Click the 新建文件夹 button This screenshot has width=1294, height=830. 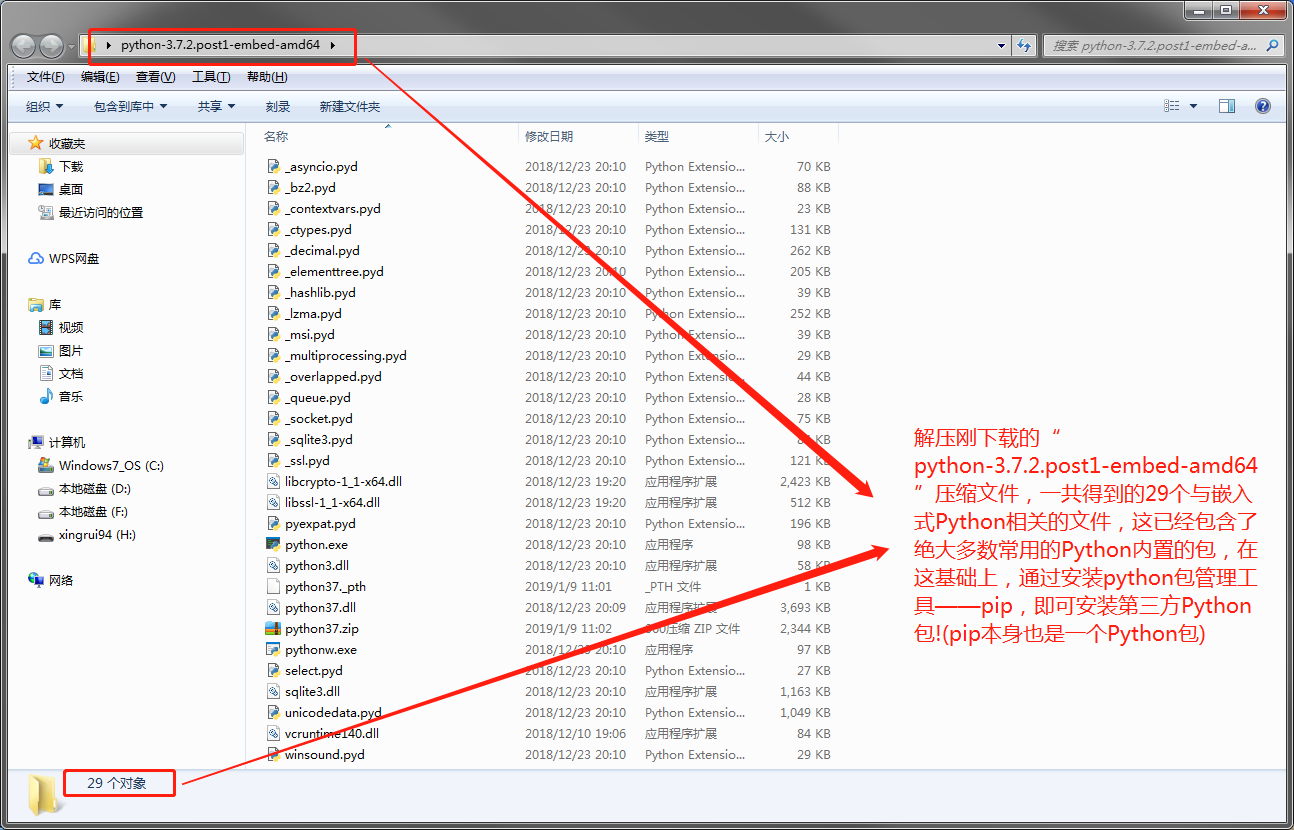[350, 105]
